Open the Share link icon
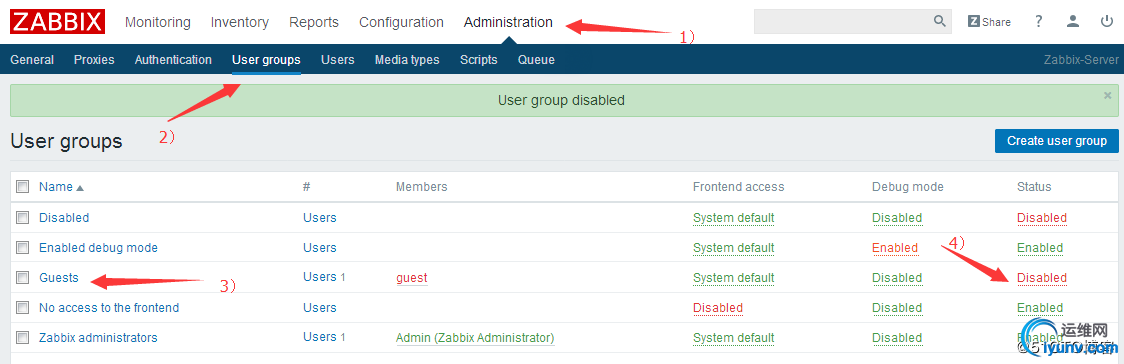Image resolution: width=1124 pixels, height=364 pixels. coord(989,21)
